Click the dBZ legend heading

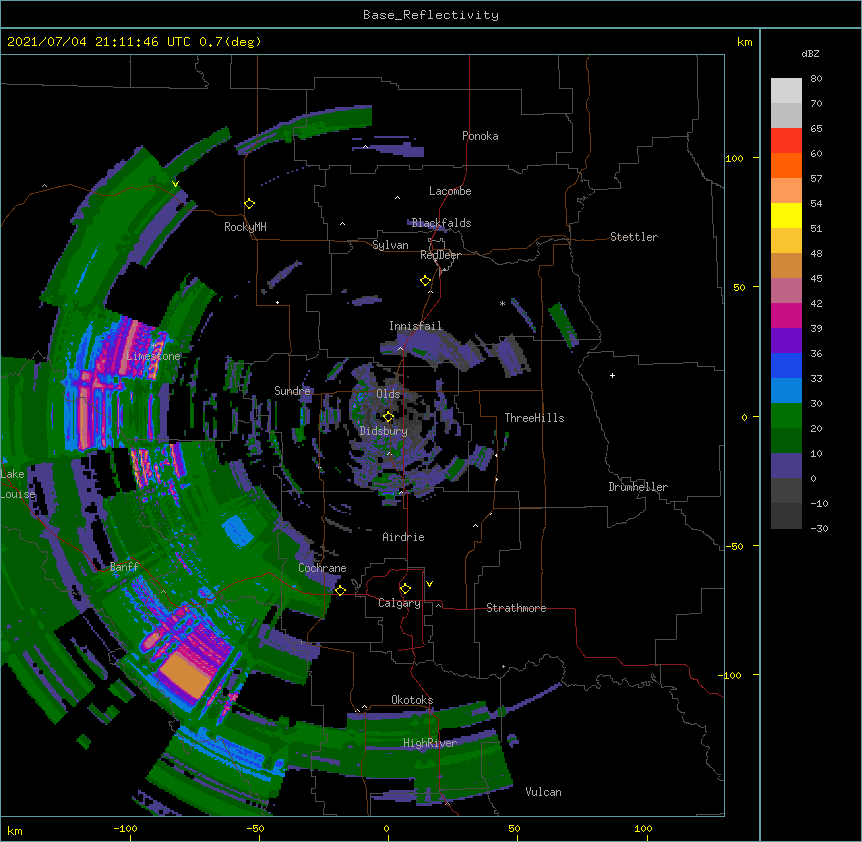[810, 54]
